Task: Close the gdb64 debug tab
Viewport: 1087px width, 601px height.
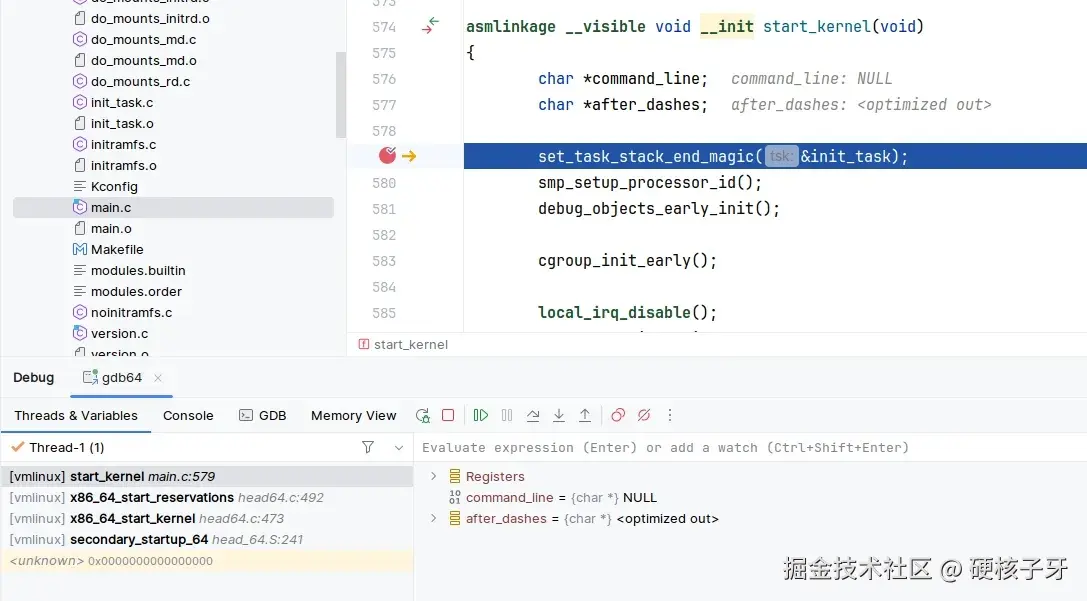Action: click(158, 378)
